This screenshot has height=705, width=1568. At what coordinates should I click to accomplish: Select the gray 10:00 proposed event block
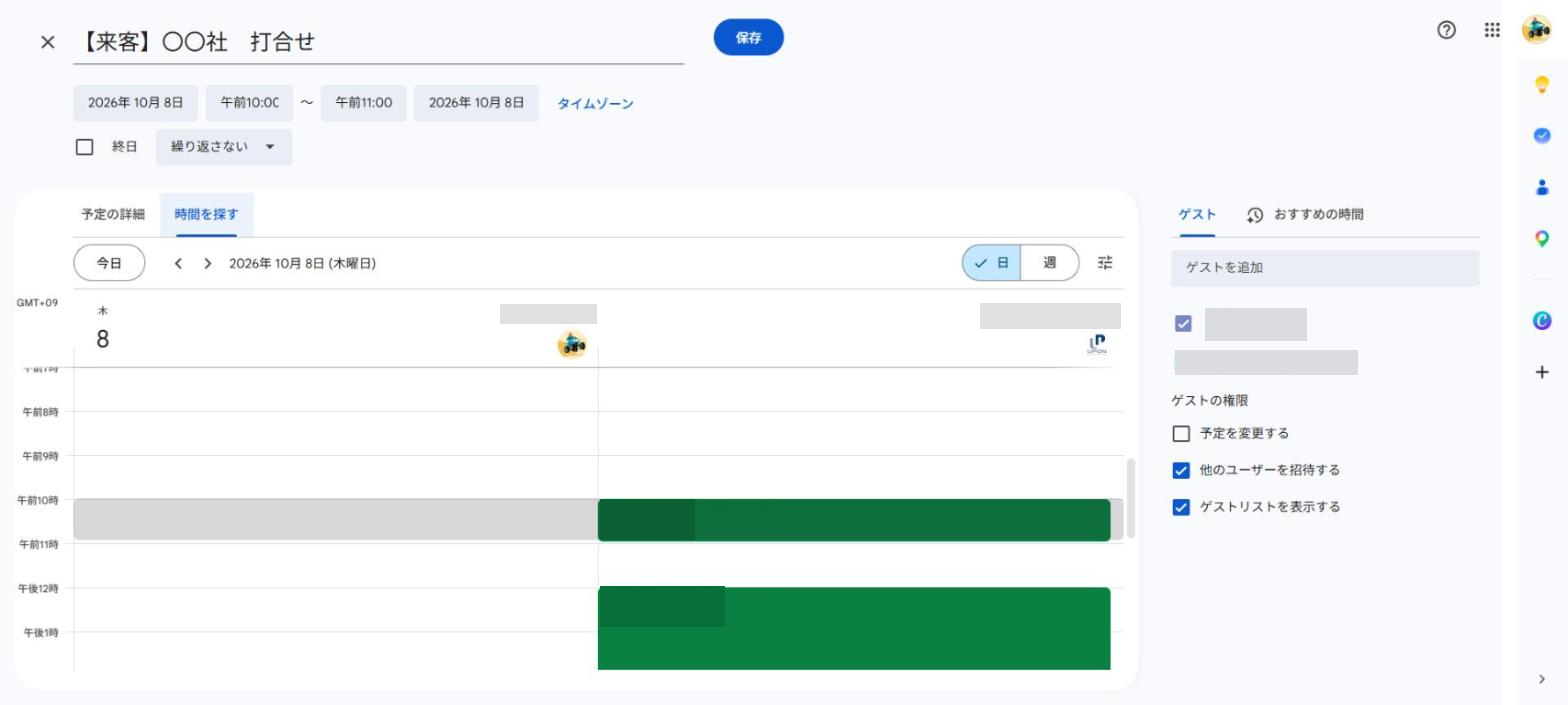(x=336, y=520)
